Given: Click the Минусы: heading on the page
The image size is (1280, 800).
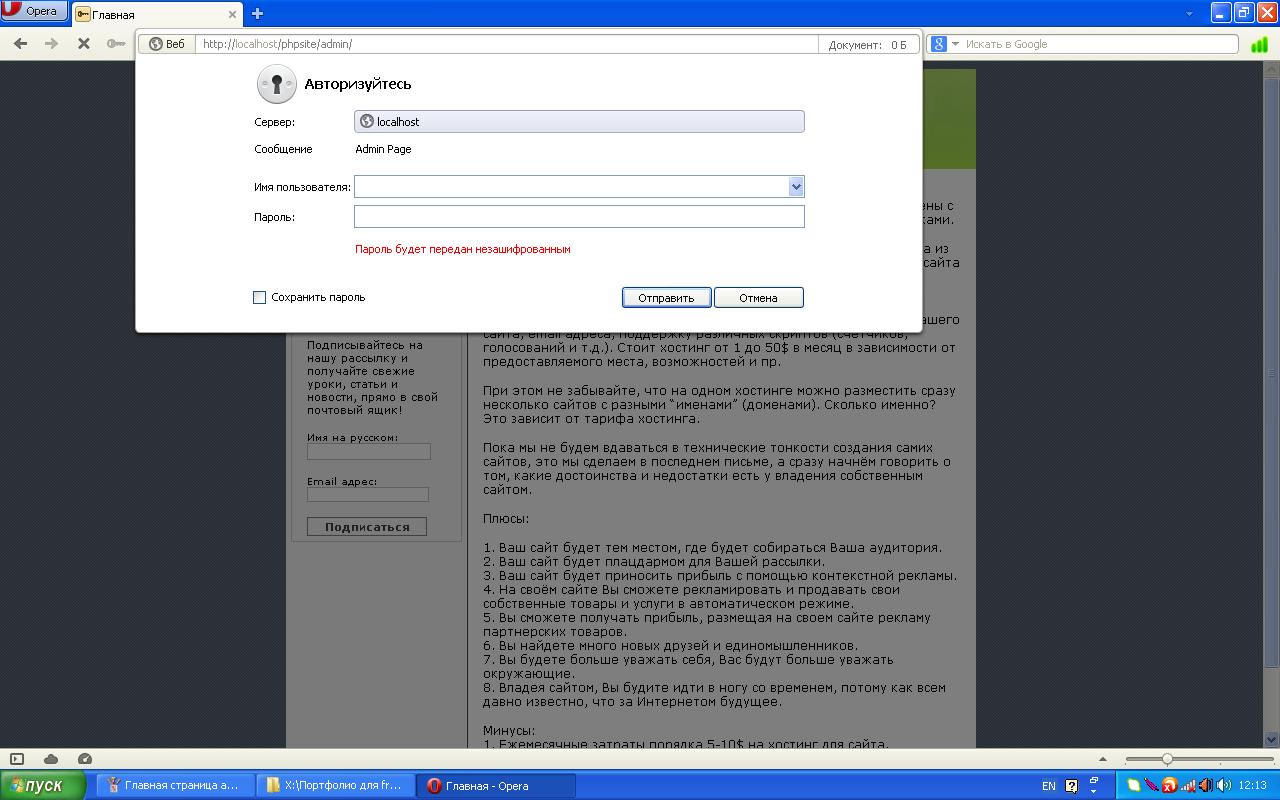Looking at the screenshot, I should (509, 730).
